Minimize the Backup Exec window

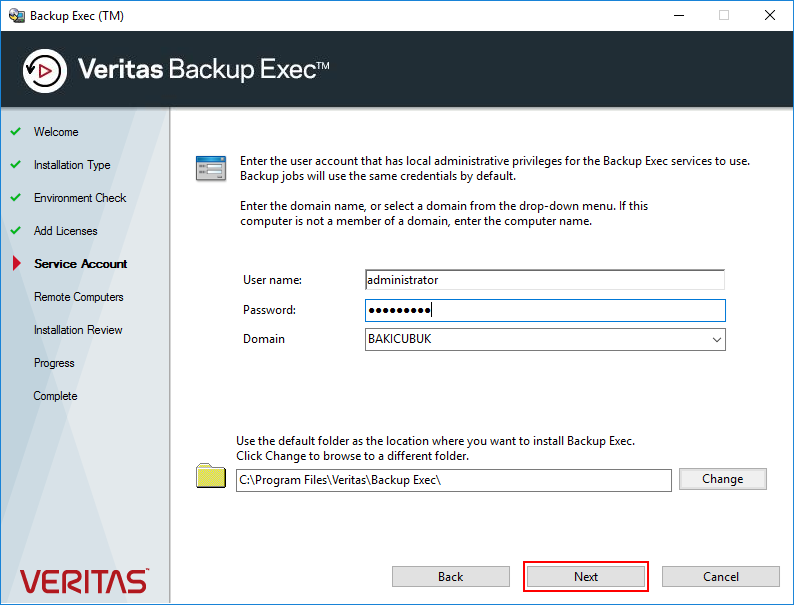(x=679, y=15)
